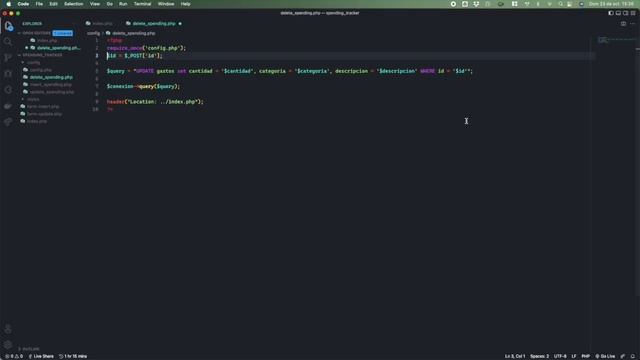
Task: Select index.php under Open Editors
Action: pyautogui.click(x=44, y=40)
